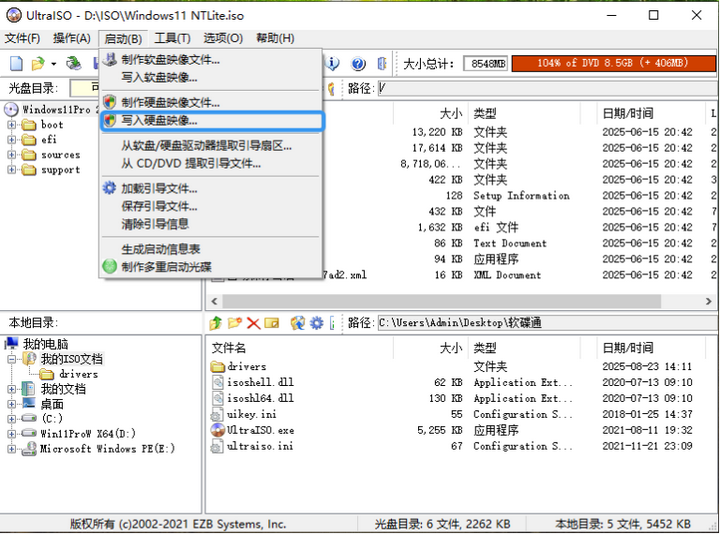Screen dimensions: 720x534
Task: Select 保存引导文件... menu item
Action: [x=211, y=206]
